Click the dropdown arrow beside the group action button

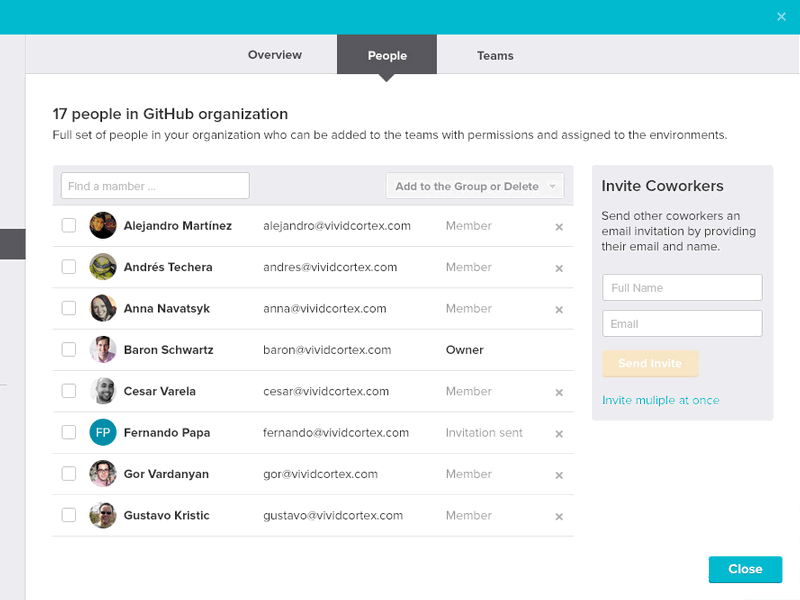coord(553,186)
